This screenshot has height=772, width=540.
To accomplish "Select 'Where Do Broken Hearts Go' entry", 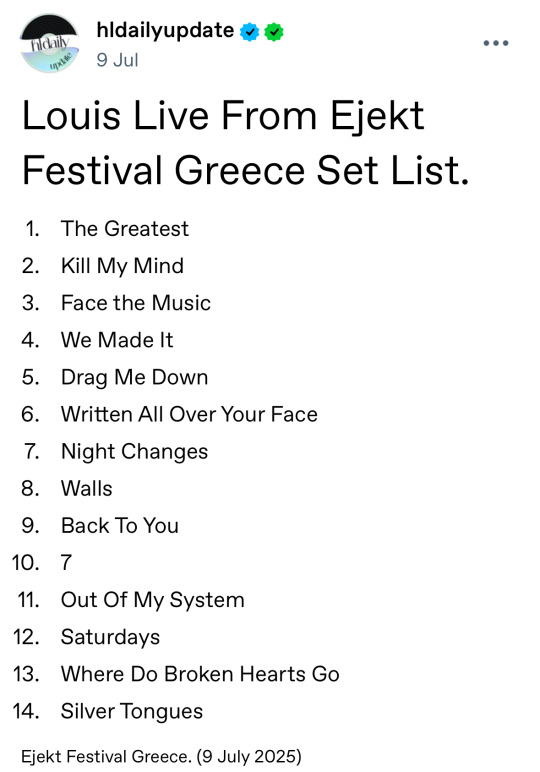I will (200, 675).
